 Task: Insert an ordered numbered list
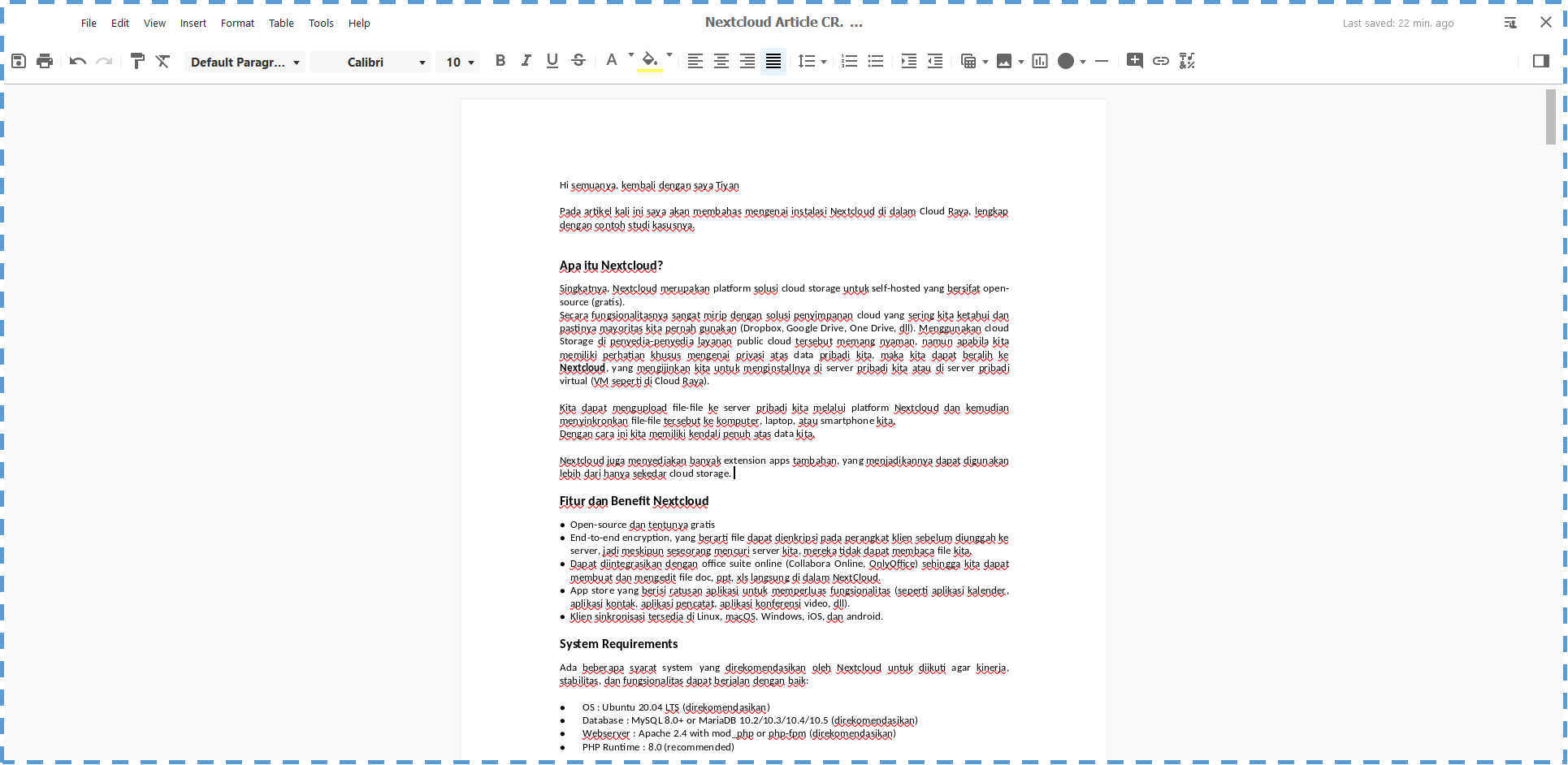pyautogui.click(x=850, y=61)
